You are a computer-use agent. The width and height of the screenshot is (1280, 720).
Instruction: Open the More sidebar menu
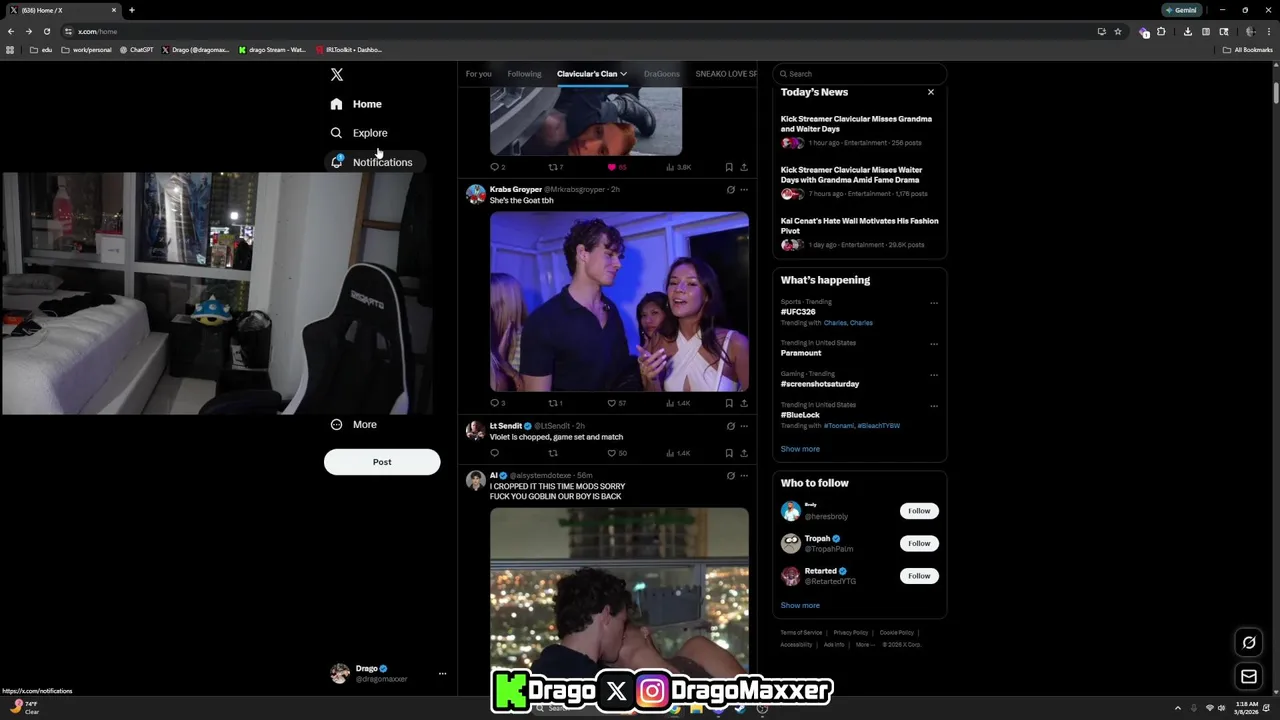[354, 425]
